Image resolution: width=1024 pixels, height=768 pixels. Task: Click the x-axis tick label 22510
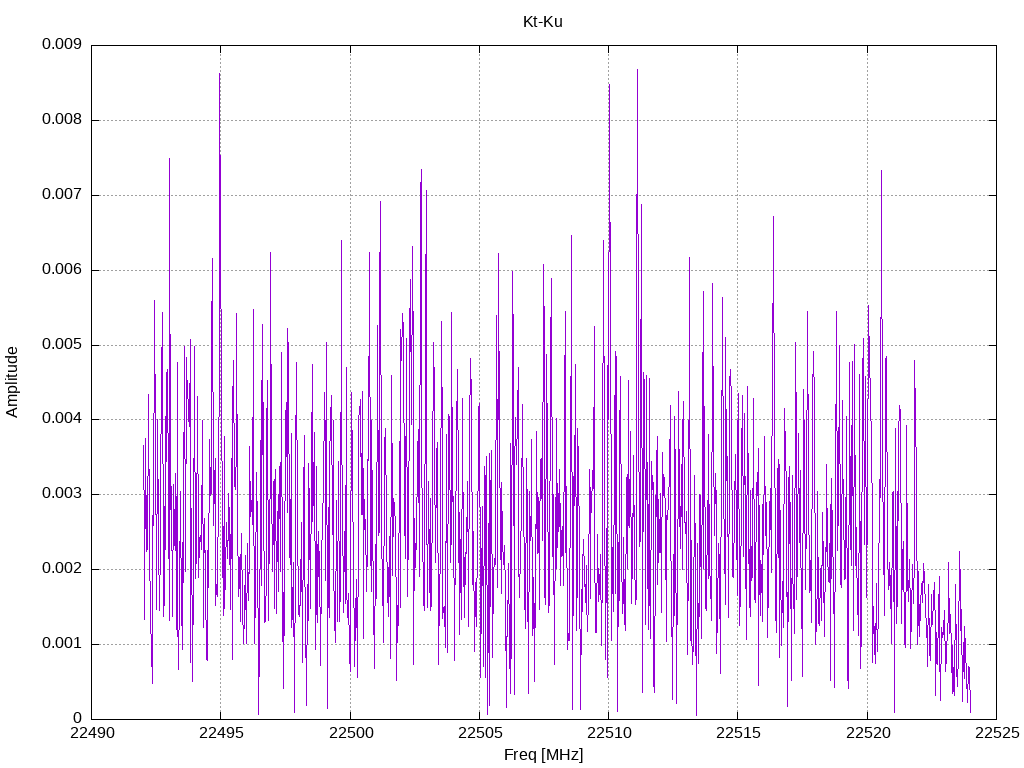(x=609, y=733)
